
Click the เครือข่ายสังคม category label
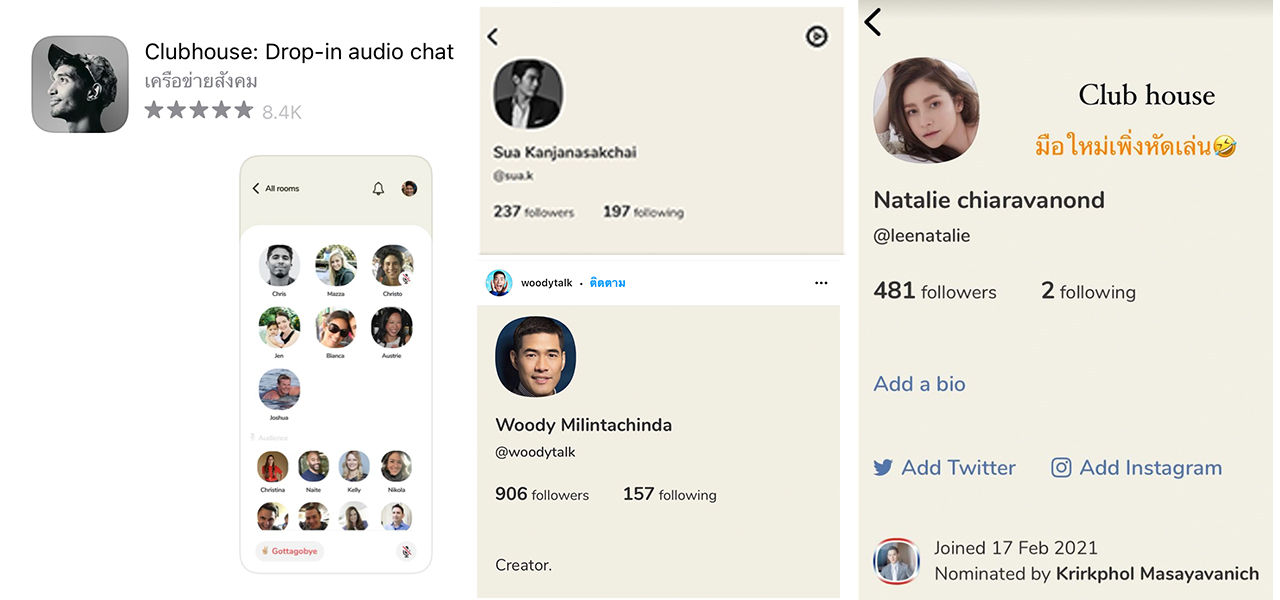(x=201, y=81)
